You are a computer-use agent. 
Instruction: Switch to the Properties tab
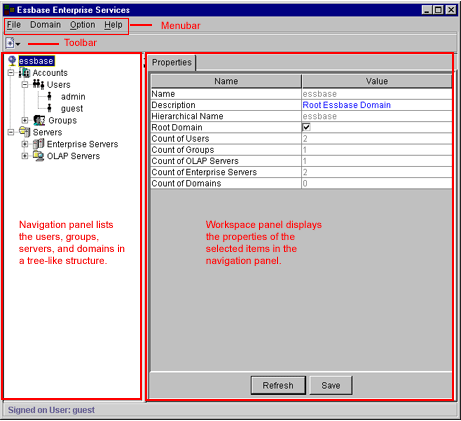point(172,62)
